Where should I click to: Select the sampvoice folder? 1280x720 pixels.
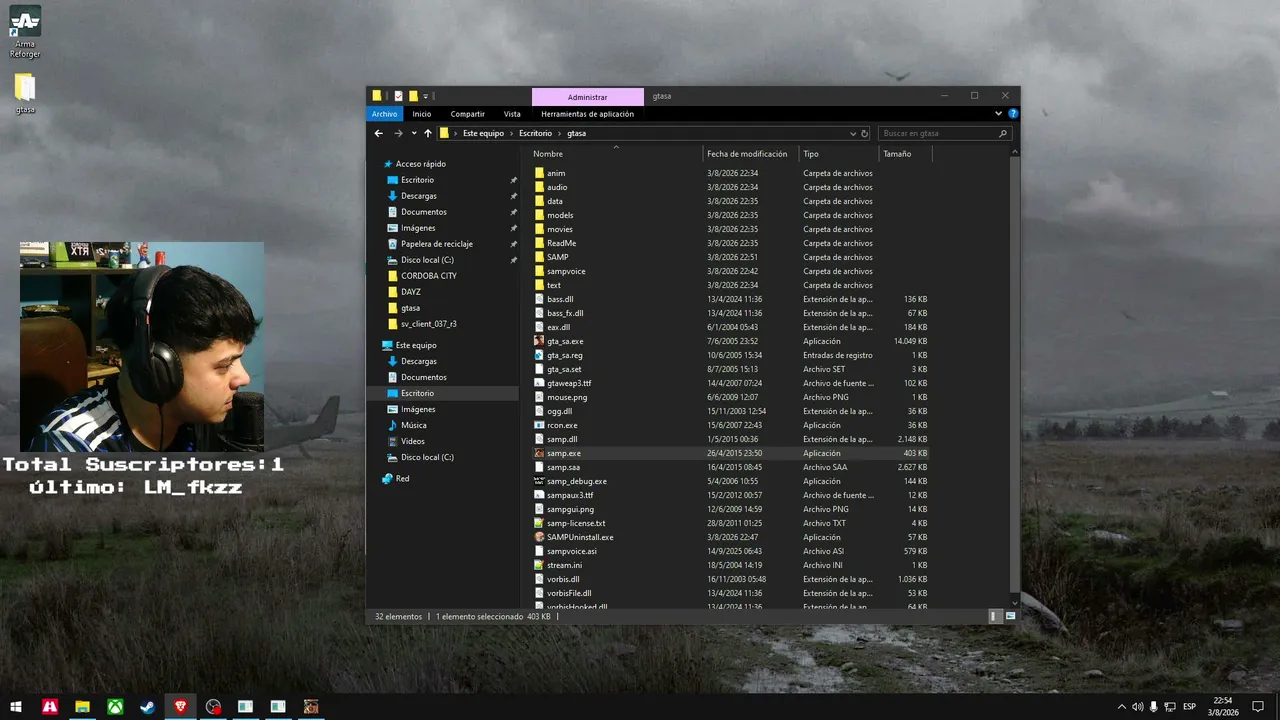566,271
